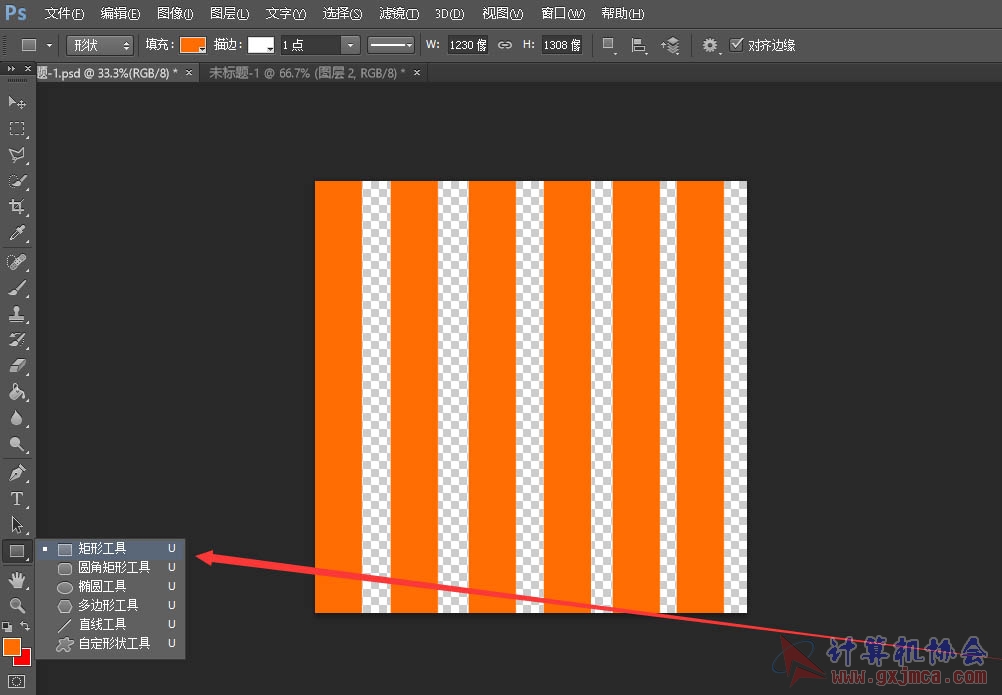Select the Paint Bucket tool
1002x695 pixels.
pyautogui.click(x=17, y=392)
